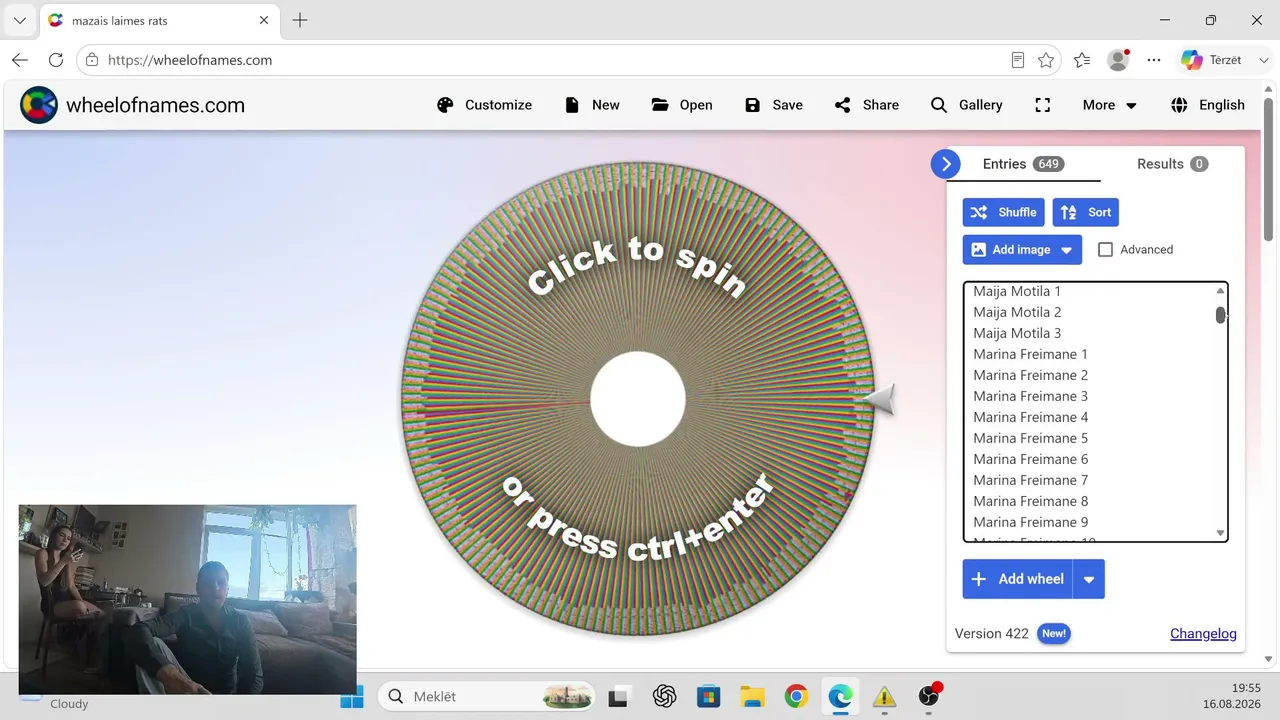Screen dimensions: 1280x720
Task: Select the entry Marina Freimane 2
Action: tap(1030, 375)
